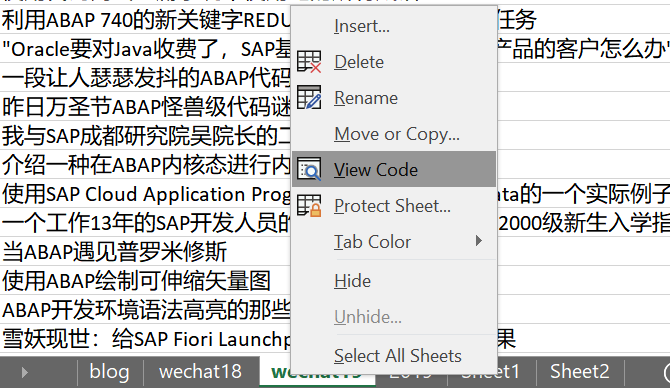Select cell starting "我与SAP成都研究院吴院长"
Viewport: 670px width, 388px height.
145,136
